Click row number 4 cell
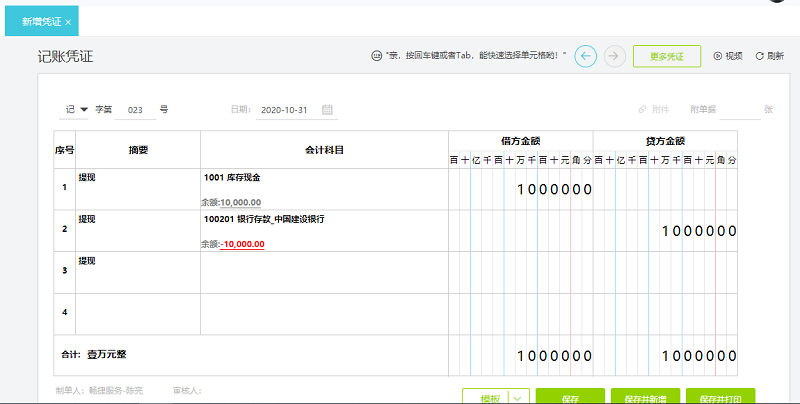 (x=65, y=314)
